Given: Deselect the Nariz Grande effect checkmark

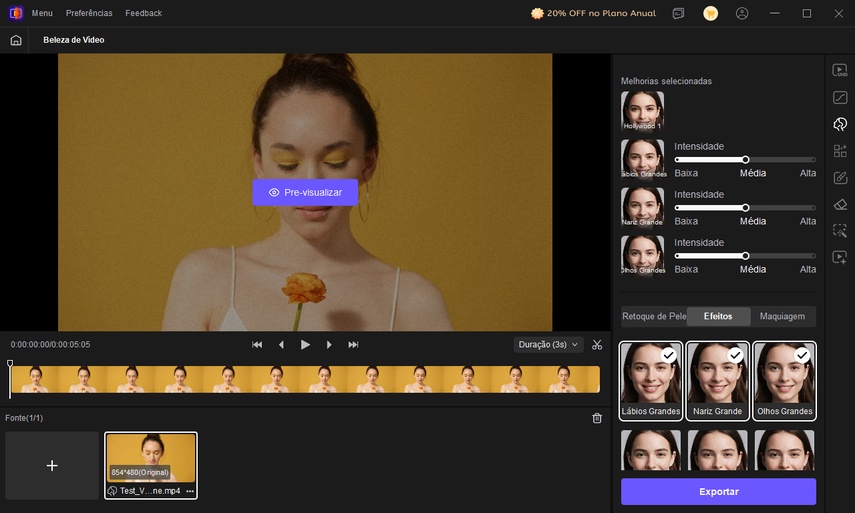Looking at the screenshot, I should [x=736, y=355].
